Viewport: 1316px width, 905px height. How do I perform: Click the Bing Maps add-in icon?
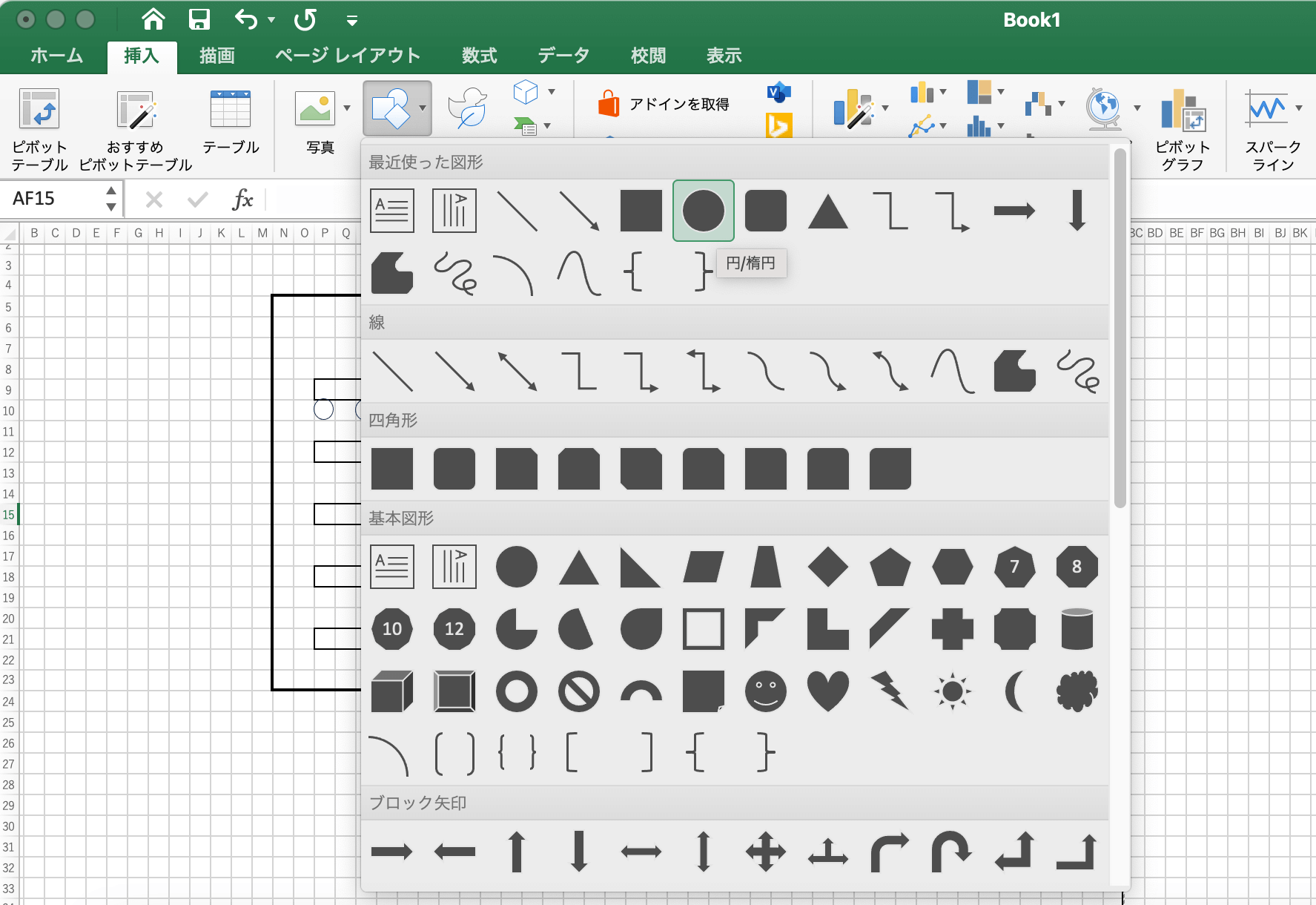coord(778,126)
